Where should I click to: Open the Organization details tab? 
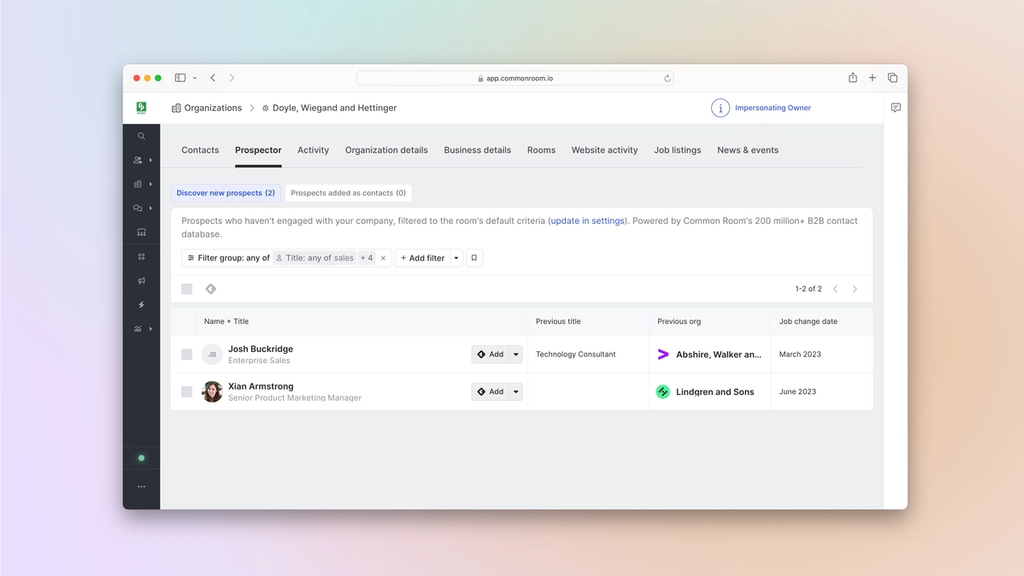[386, 150]
